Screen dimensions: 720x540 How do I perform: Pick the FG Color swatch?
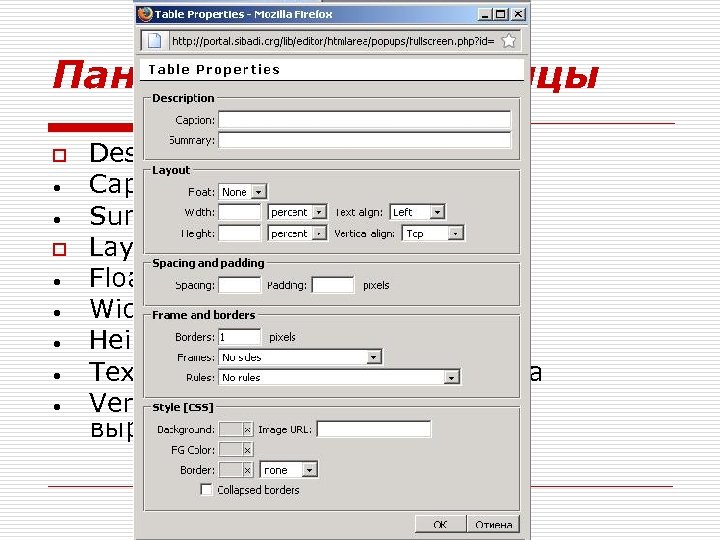[231, 450]
